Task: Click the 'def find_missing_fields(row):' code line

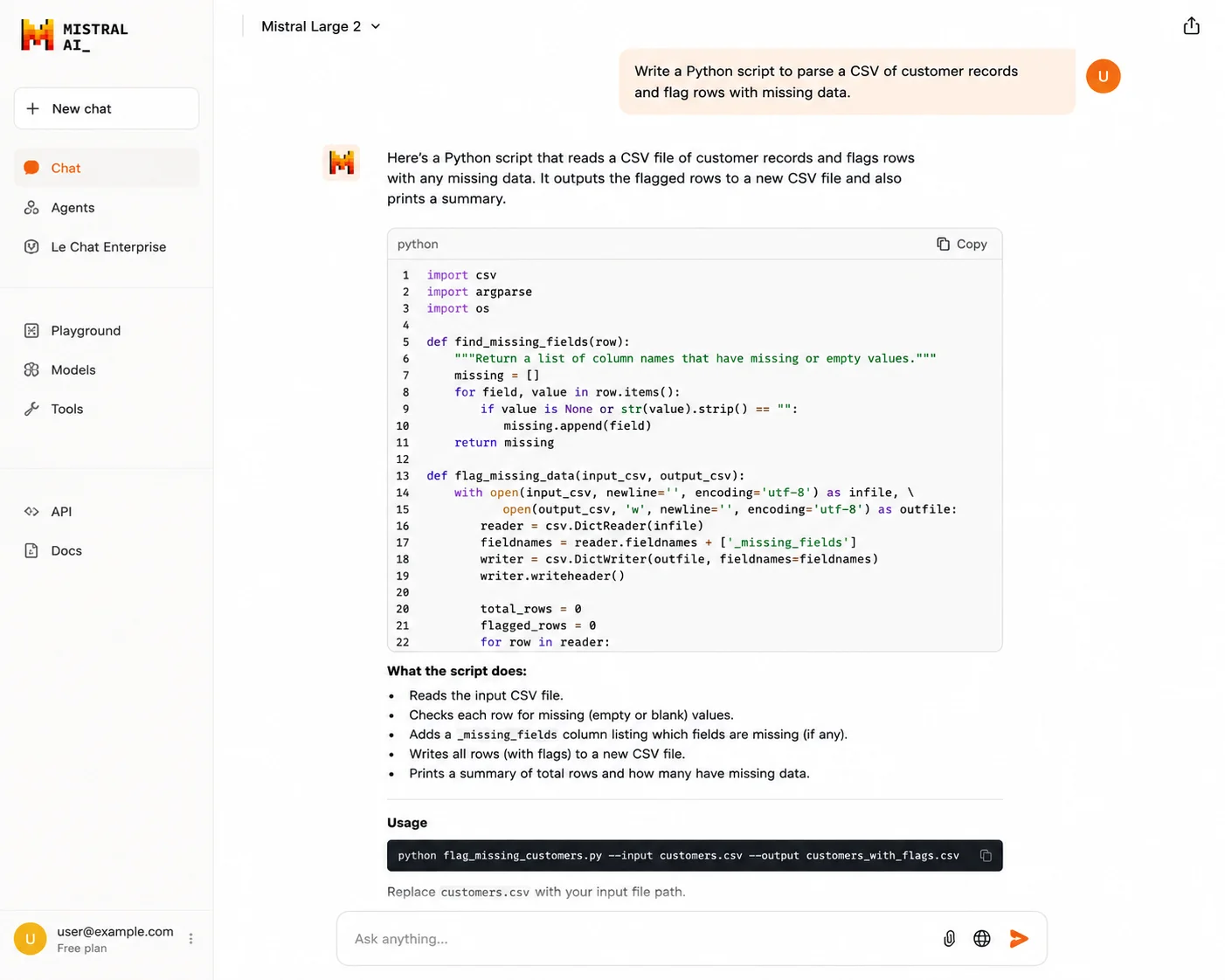Action: (528, 342)
